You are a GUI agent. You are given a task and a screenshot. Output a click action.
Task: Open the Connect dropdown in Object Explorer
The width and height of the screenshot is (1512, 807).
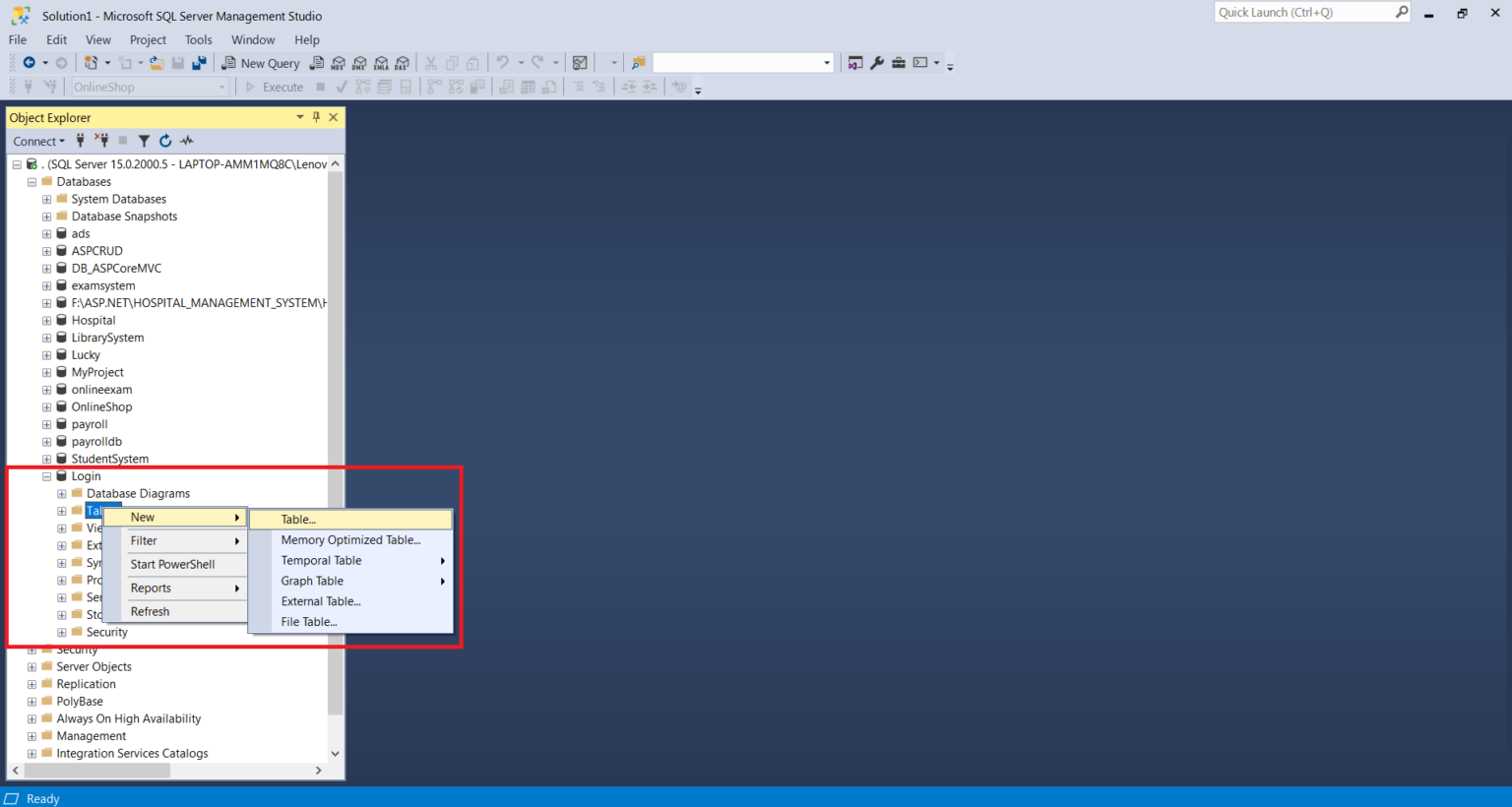coord(38,140)
